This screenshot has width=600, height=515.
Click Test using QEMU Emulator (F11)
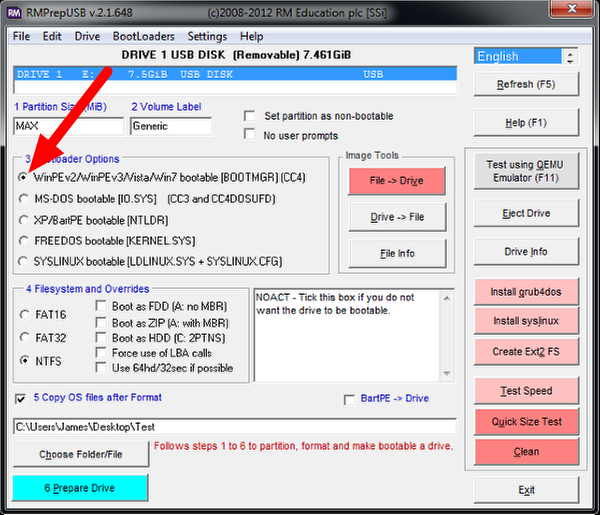tap(526, 171)
